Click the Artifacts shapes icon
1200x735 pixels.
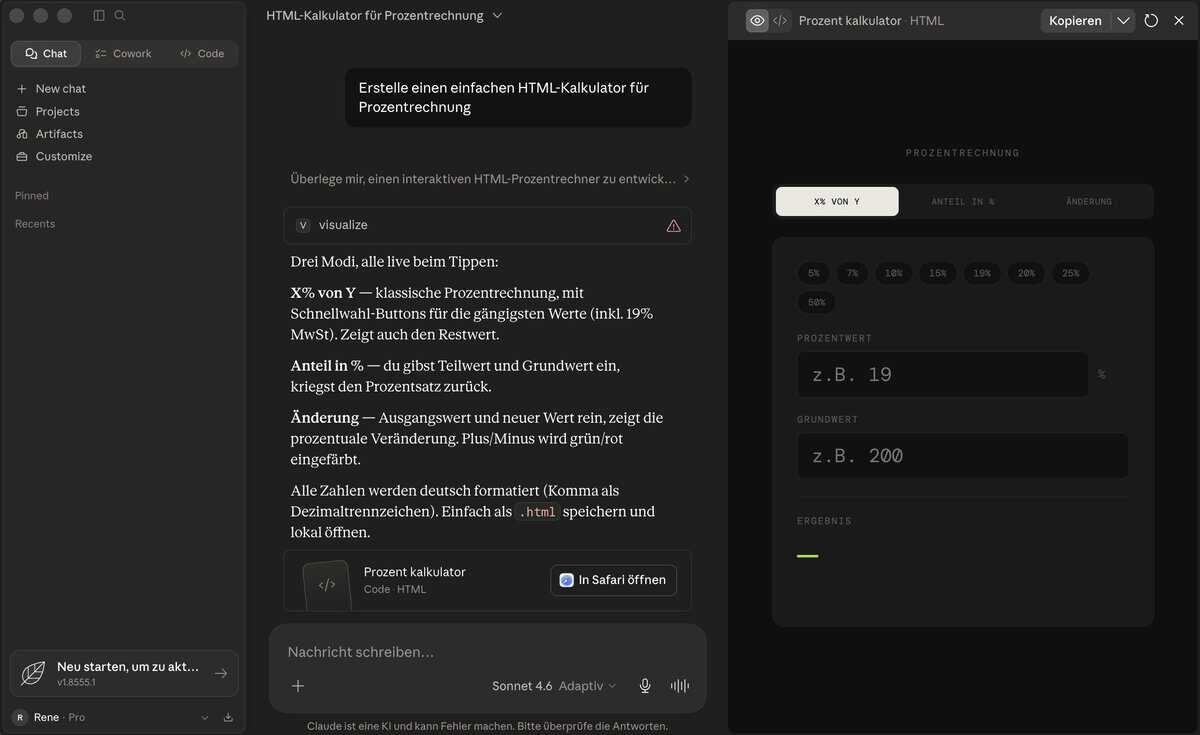[x=22, y=134]
